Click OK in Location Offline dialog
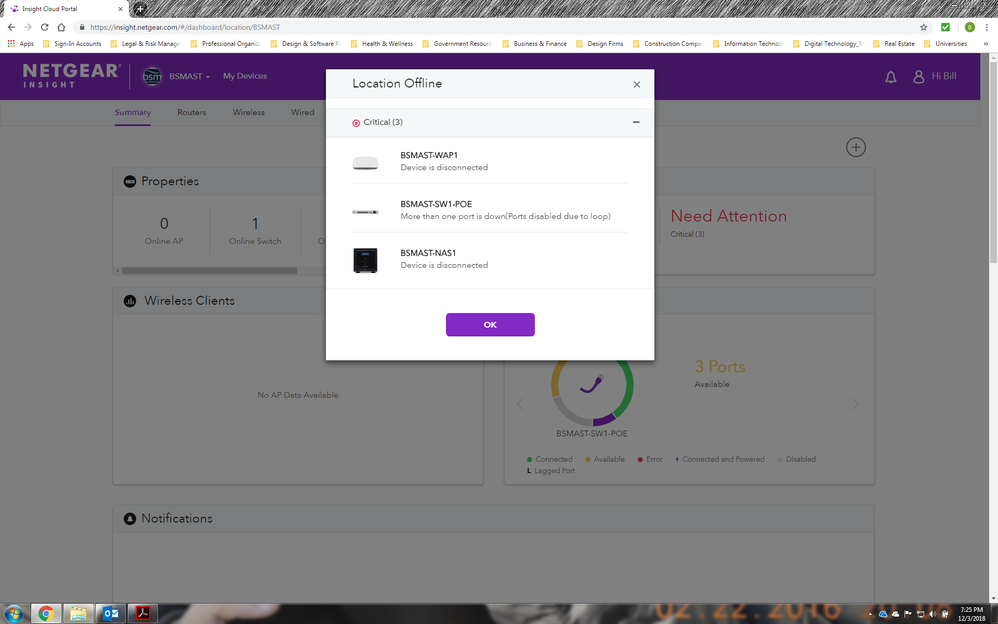This screenshot has width=998, height=624. (x=489, y=325)
